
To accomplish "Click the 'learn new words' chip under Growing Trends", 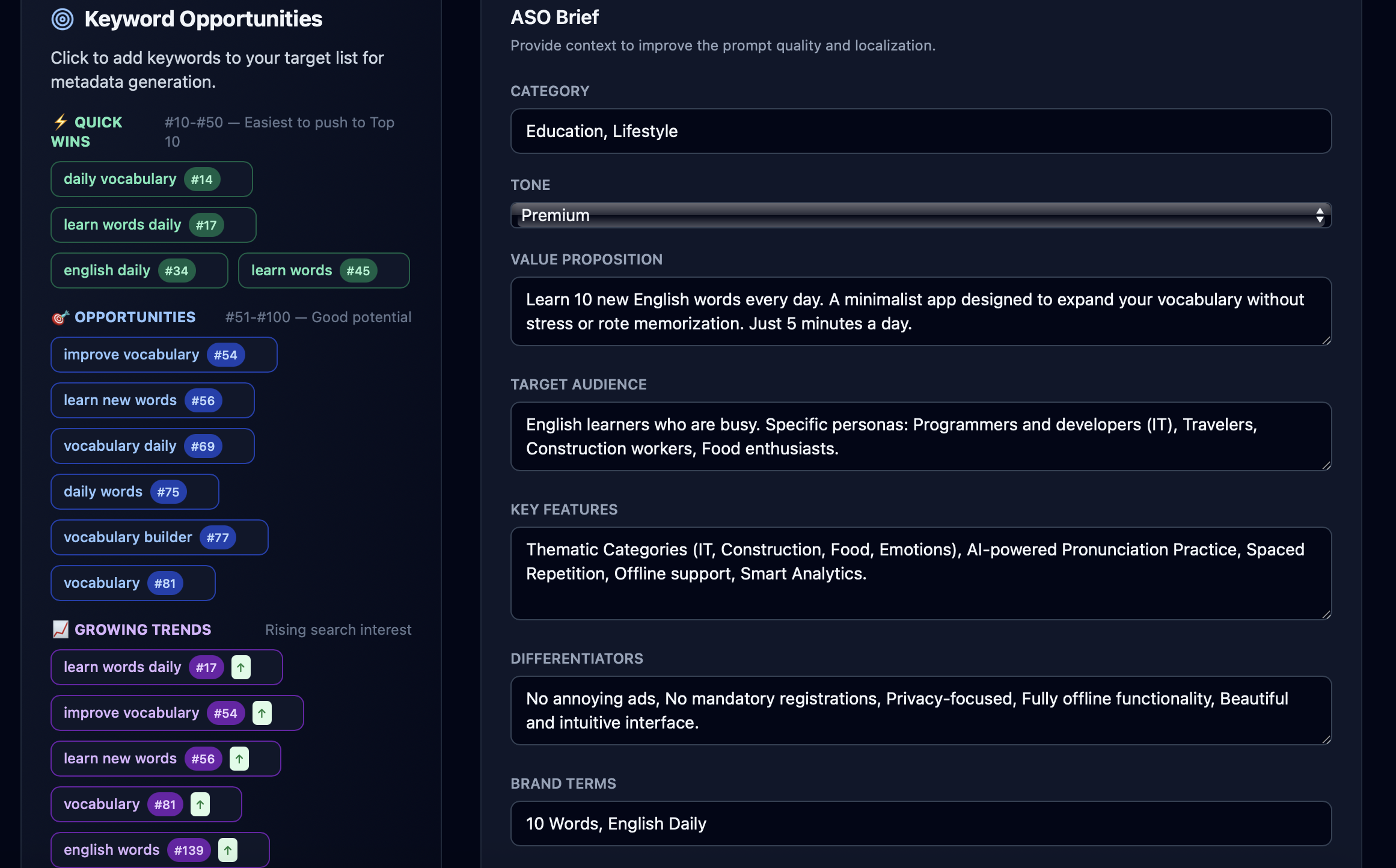I will pos(165,758).
